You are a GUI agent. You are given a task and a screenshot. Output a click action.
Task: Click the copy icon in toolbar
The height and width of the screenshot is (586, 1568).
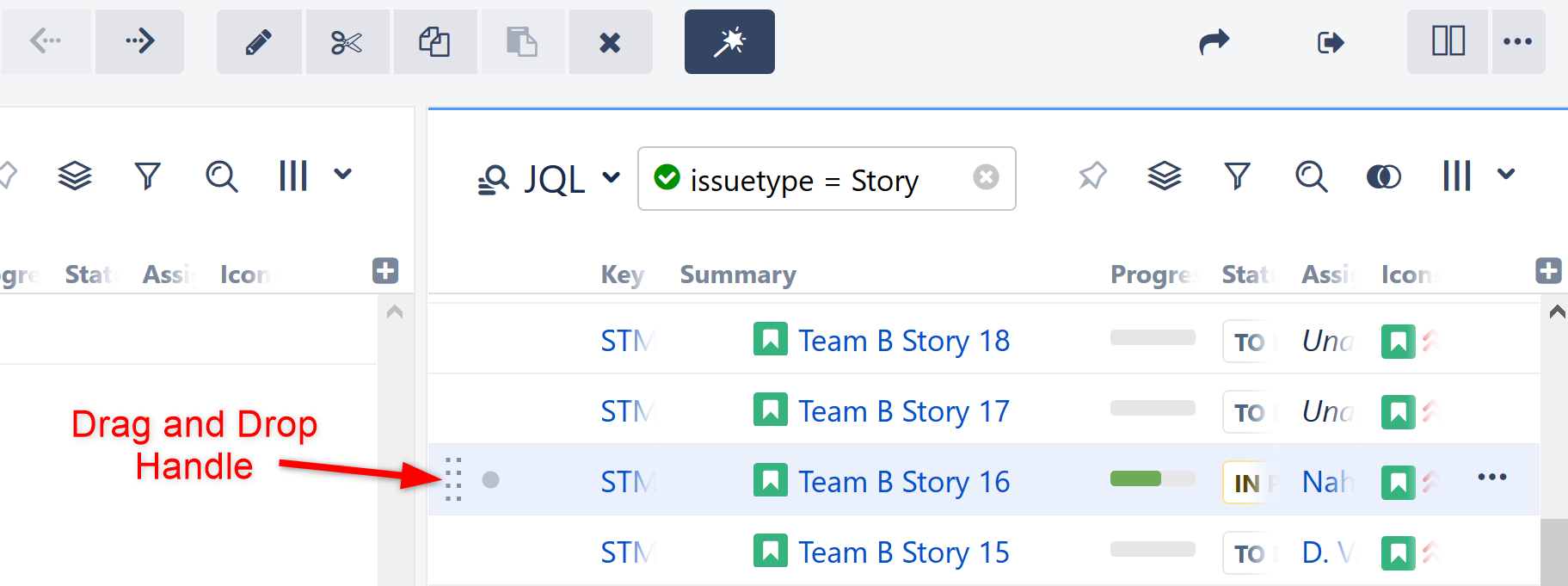(x=434, y=42)
